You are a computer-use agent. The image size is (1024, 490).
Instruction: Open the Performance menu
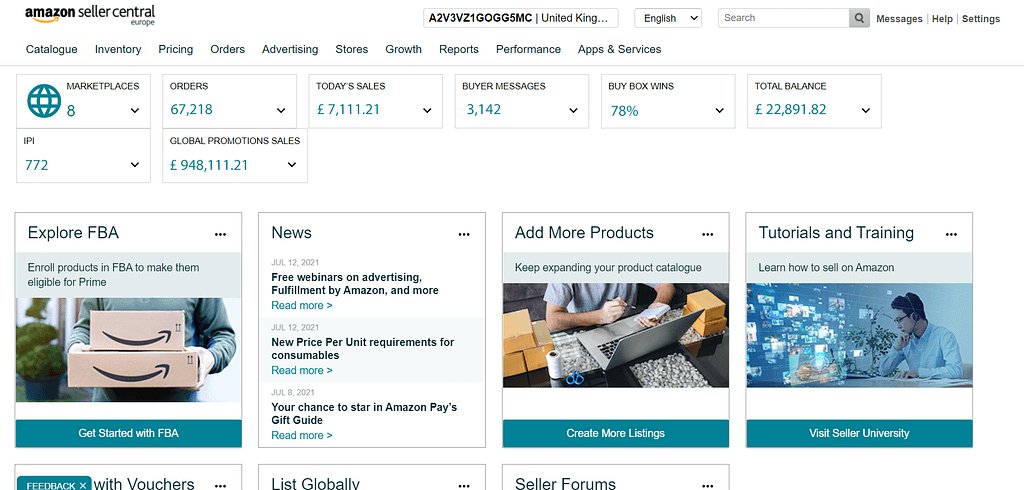(x=528, y=49)
